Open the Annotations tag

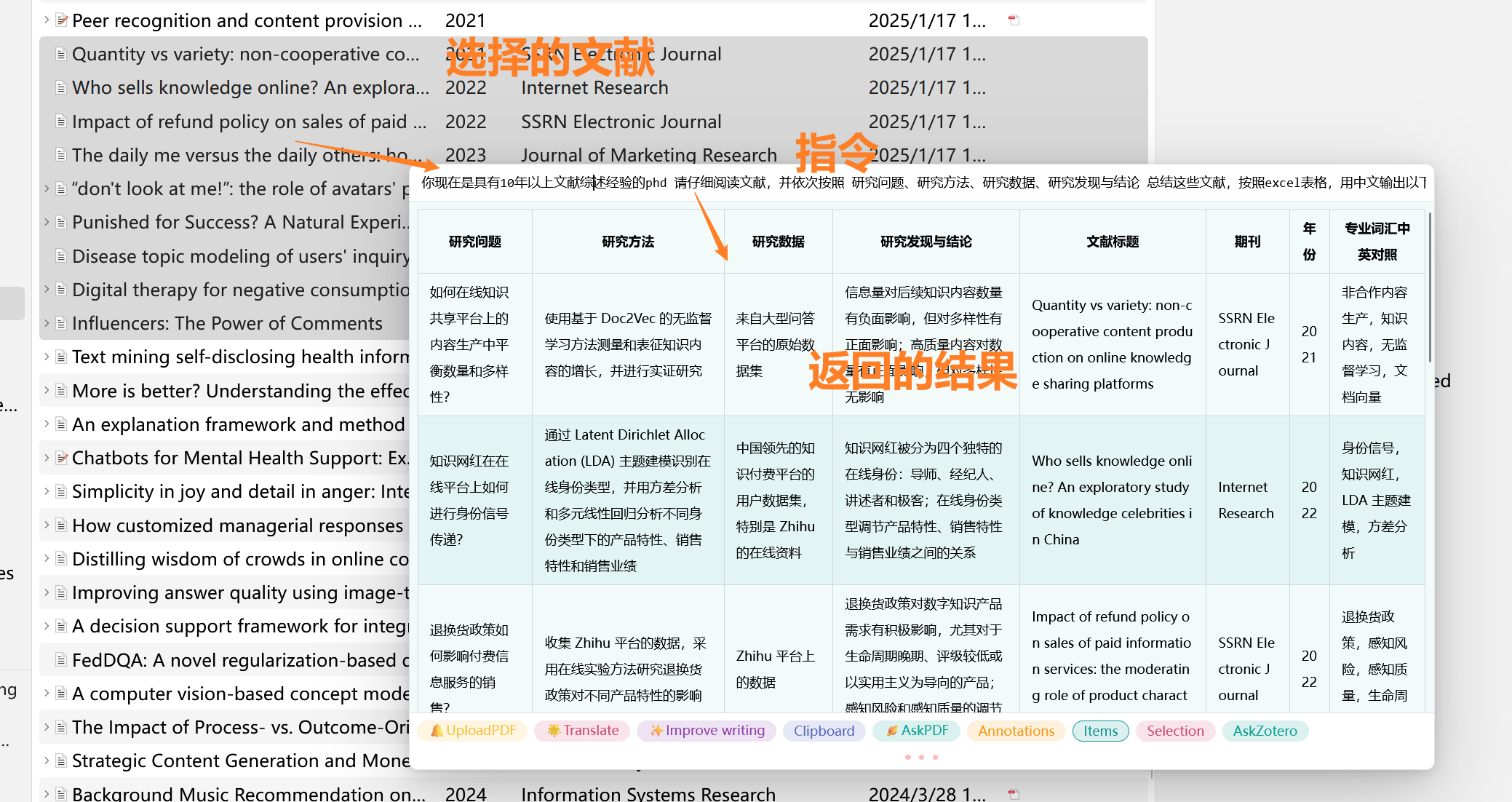pos(1016,731)
